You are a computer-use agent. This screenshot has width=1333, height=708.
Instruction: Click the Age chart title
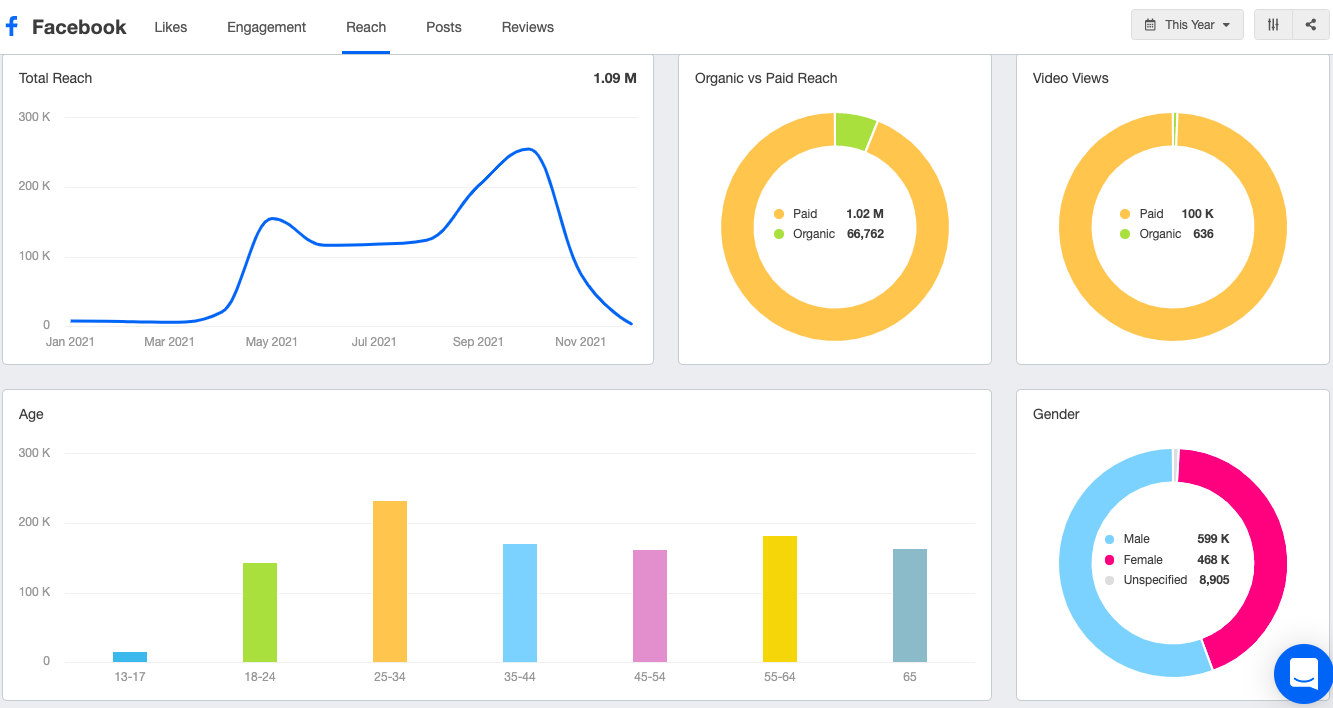[31, 414]
